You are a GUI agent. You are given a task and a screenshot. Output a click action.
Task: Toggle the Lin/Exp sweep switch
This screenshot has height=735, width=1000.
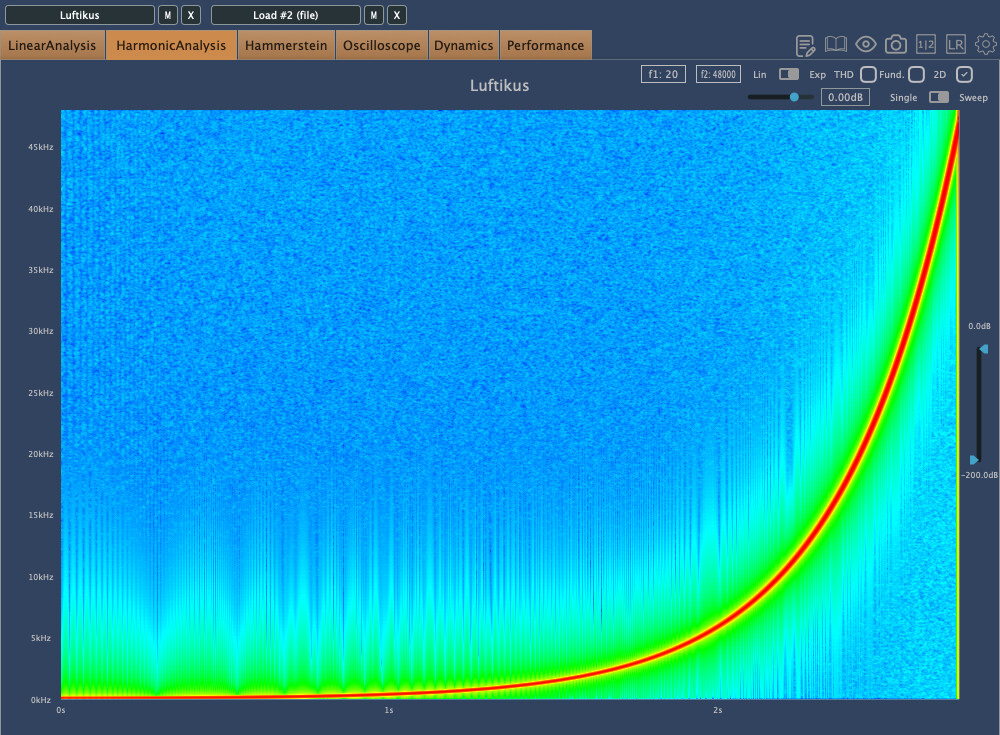click(x=789, y=74)
